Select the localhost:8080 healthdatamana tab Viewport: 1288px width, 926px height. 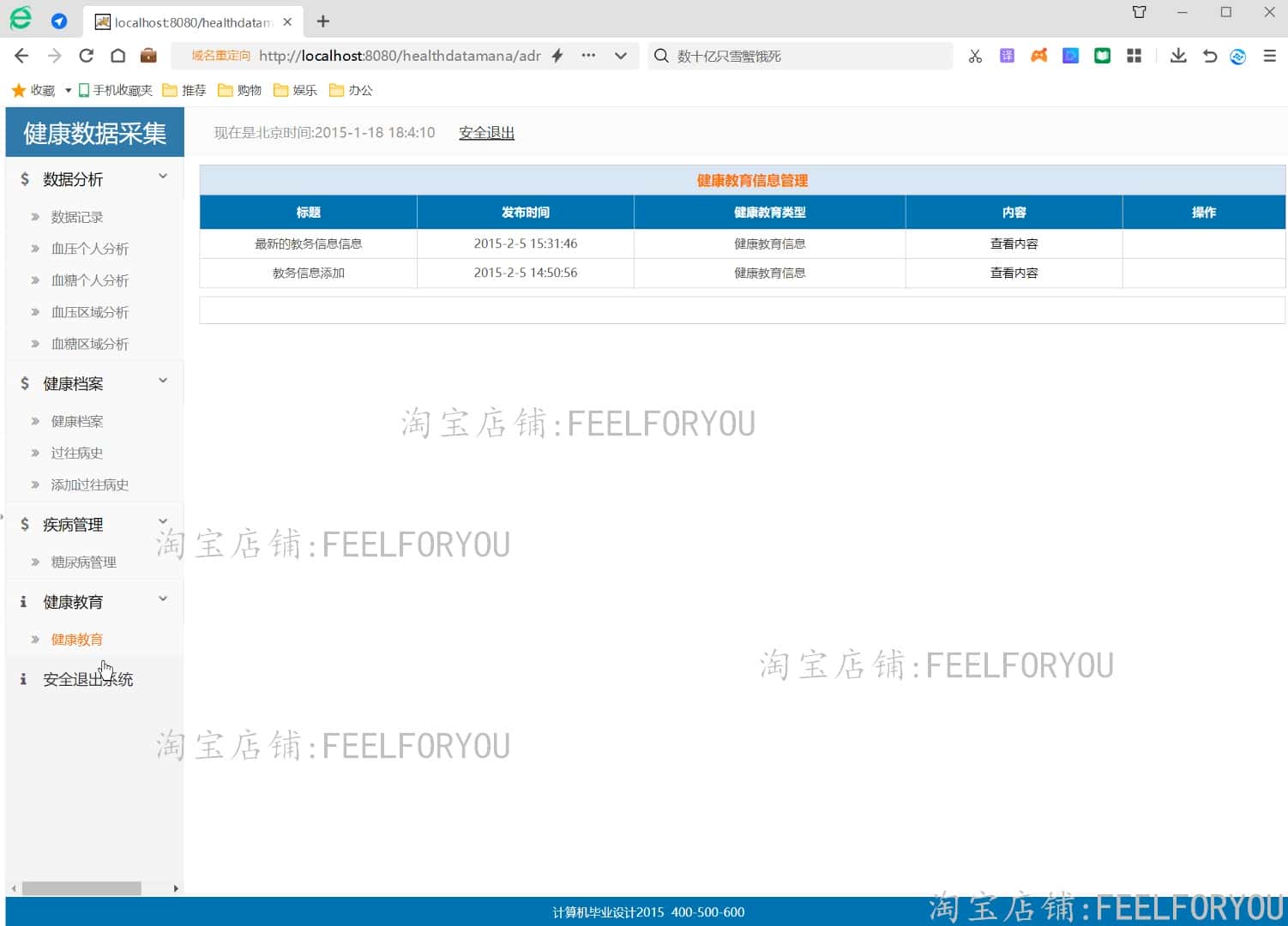(193, 22)
